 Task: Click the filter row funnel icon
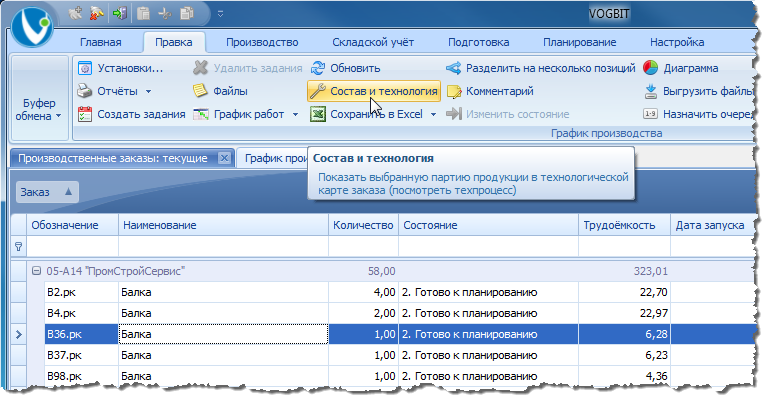coord(19,247)
